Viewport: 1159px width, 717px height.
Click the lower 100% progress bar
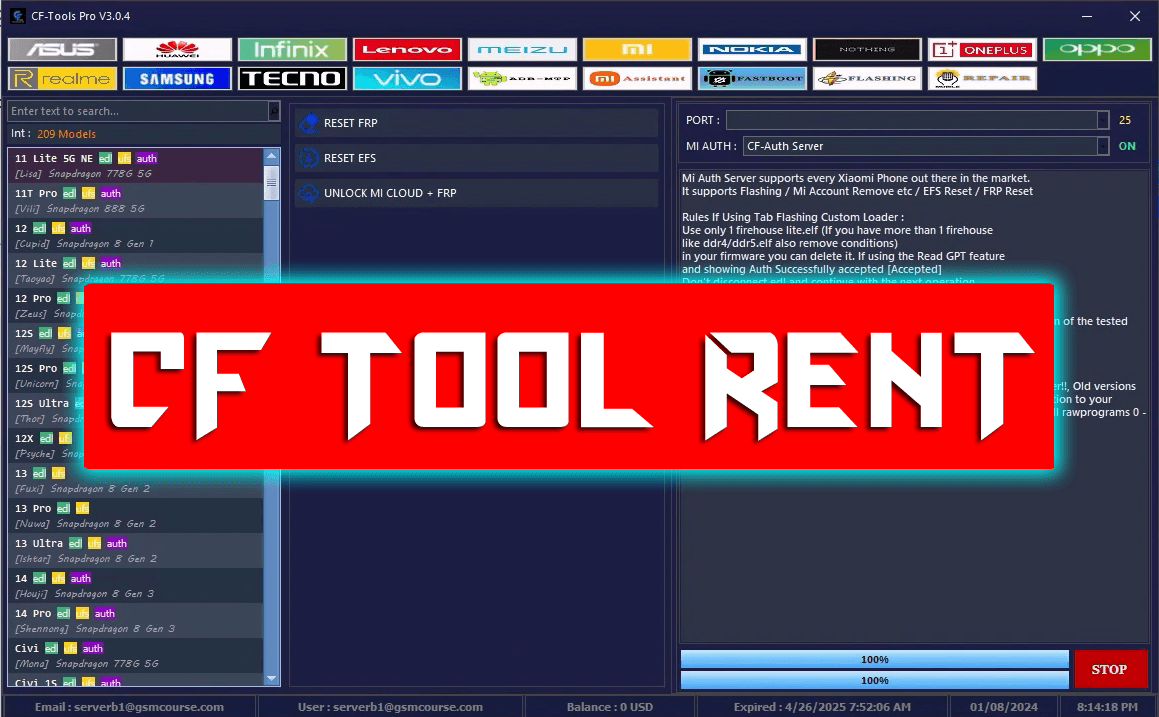(874, 680)
